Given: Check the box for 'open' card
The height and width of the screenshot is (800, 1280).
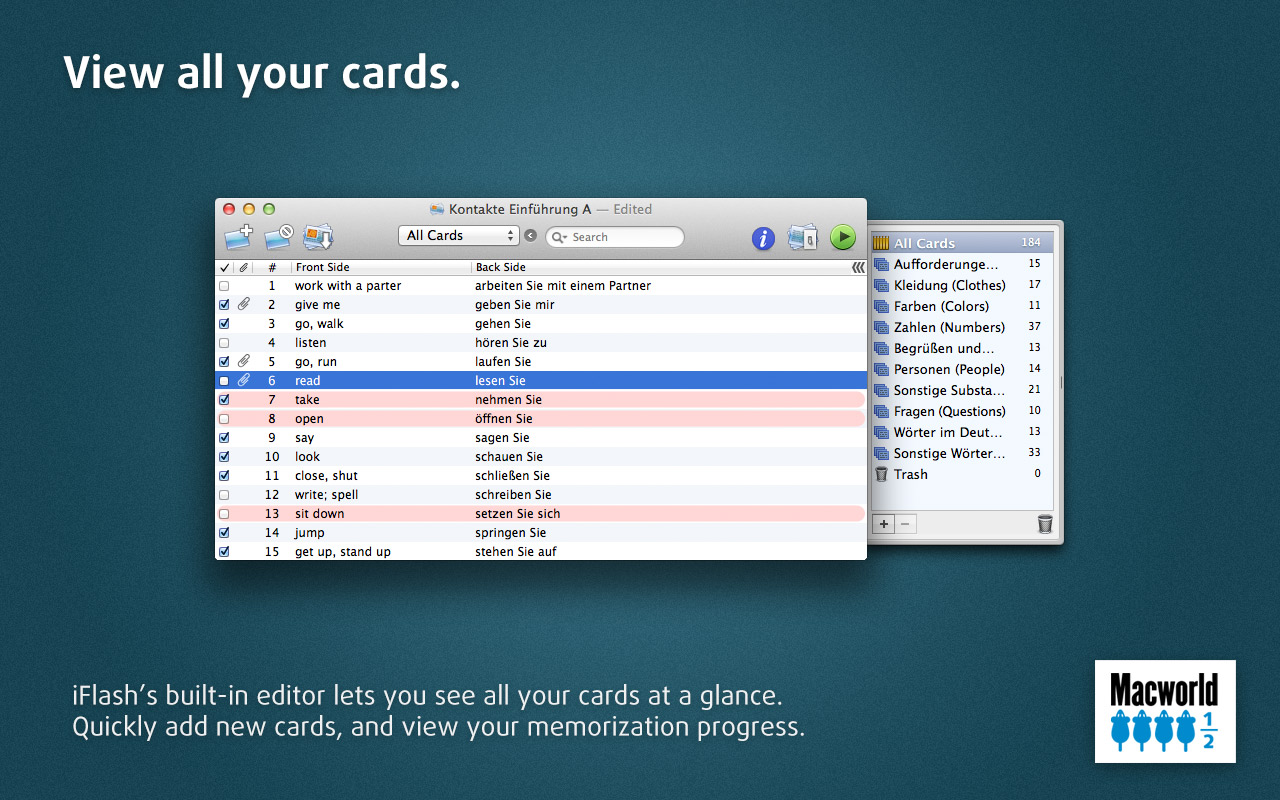Looking at the screenshot, I should (x=224, y=419).
